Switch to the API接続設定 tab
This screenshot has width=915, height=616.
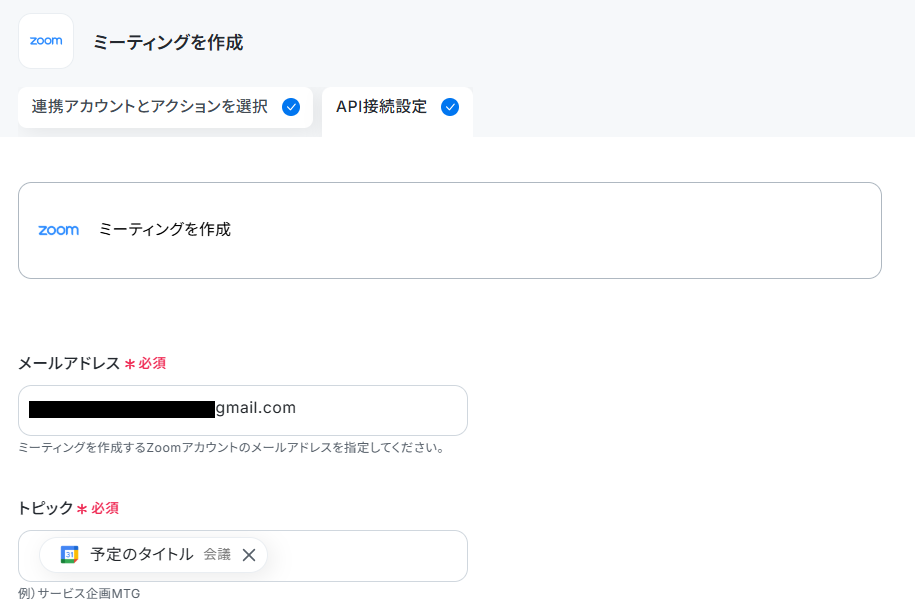click(397, 111)
